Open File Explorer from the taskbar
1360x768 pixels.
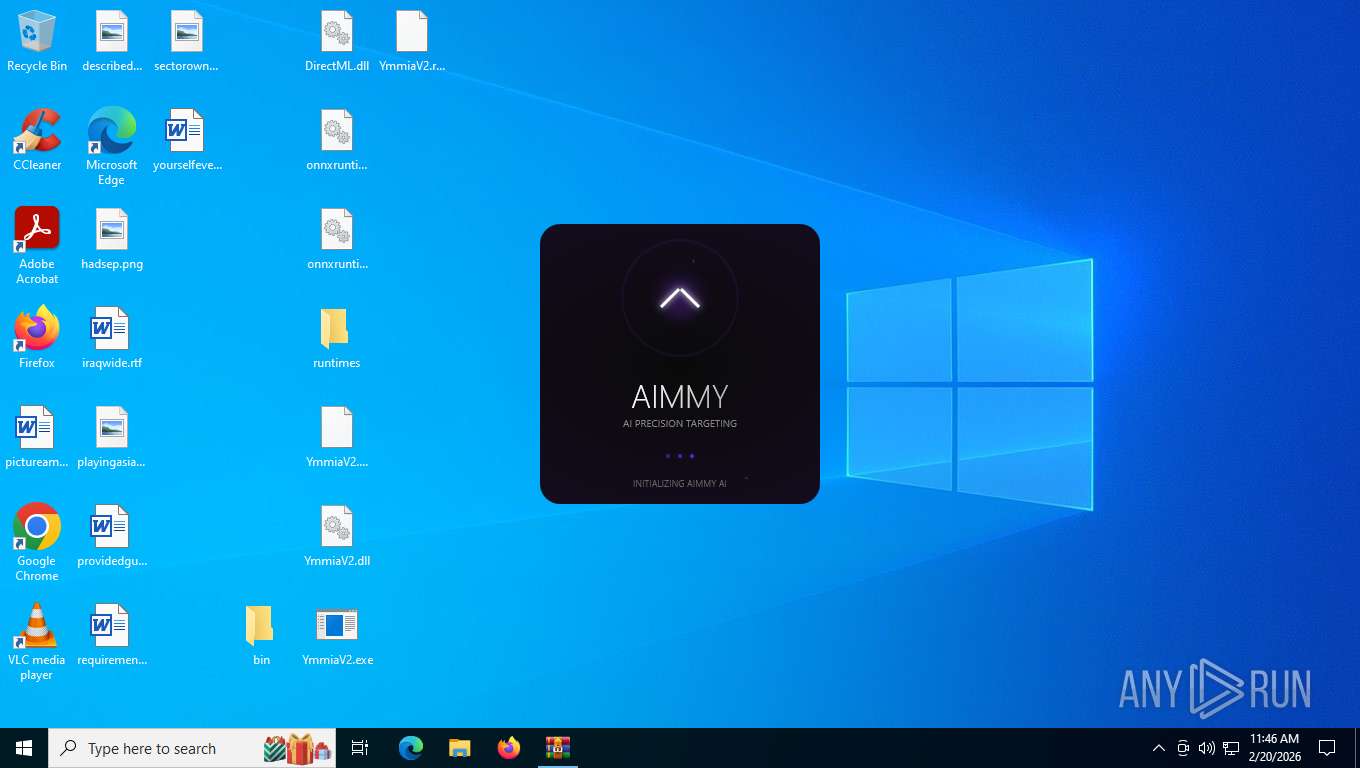(460, 748)
